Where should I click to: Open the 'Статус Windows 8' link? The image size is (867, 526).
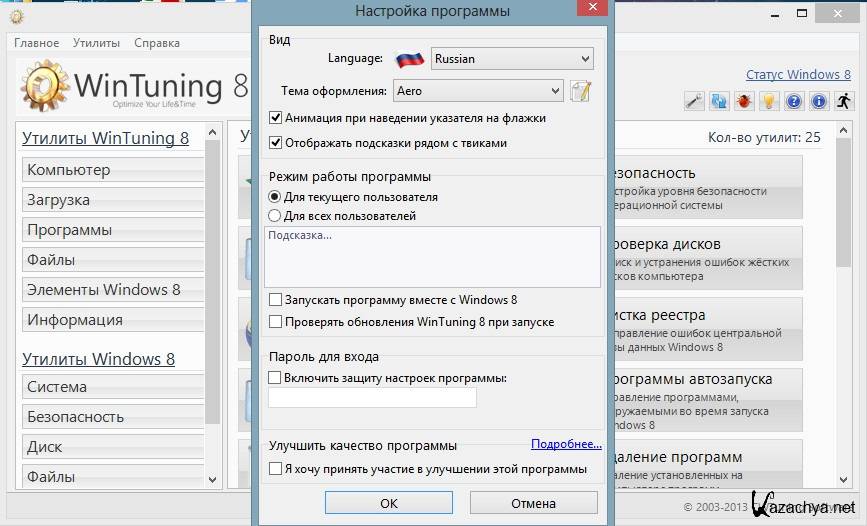(798, 75)
